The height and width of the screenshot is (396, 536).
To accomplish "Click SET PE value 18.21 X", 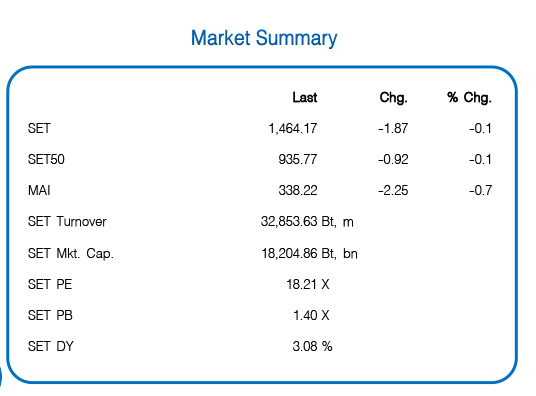I will coord(308,285).
